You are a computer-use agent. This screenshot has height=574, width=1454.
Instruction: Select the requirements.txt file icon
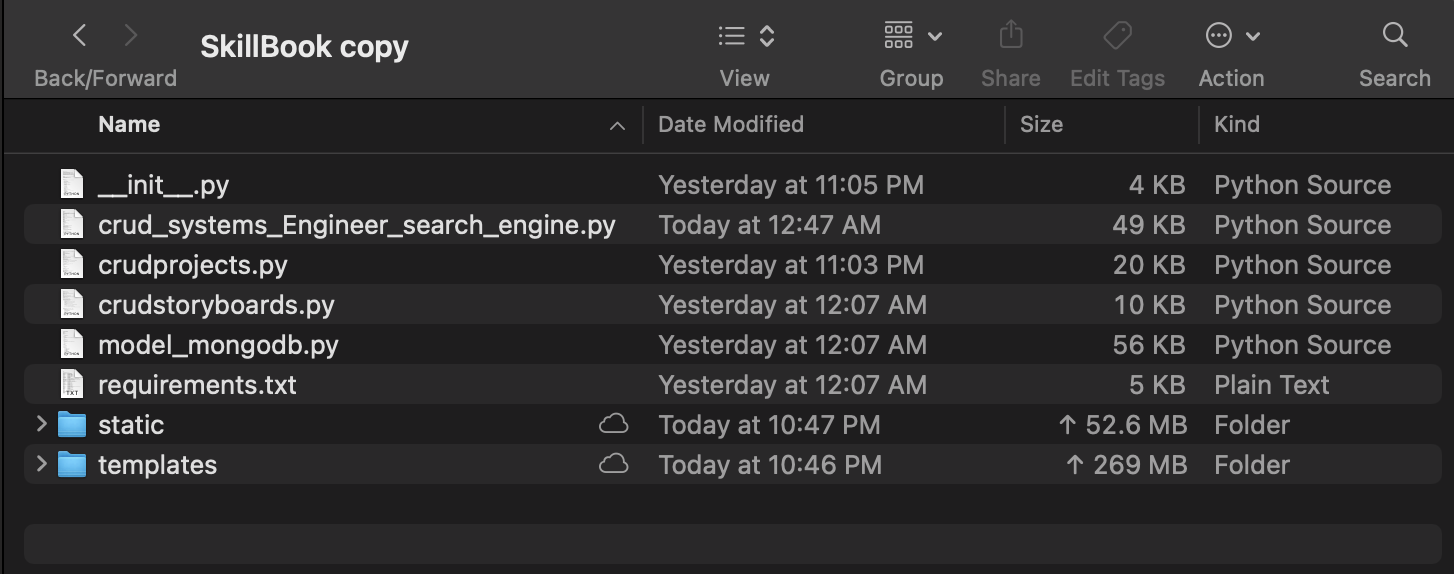coord(71,384)
